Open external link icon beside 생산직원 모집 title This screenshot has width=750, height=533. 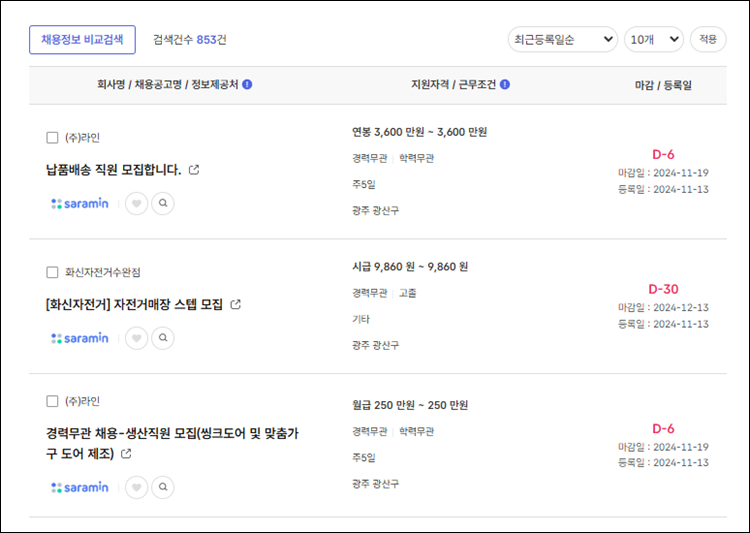(126, 454)
